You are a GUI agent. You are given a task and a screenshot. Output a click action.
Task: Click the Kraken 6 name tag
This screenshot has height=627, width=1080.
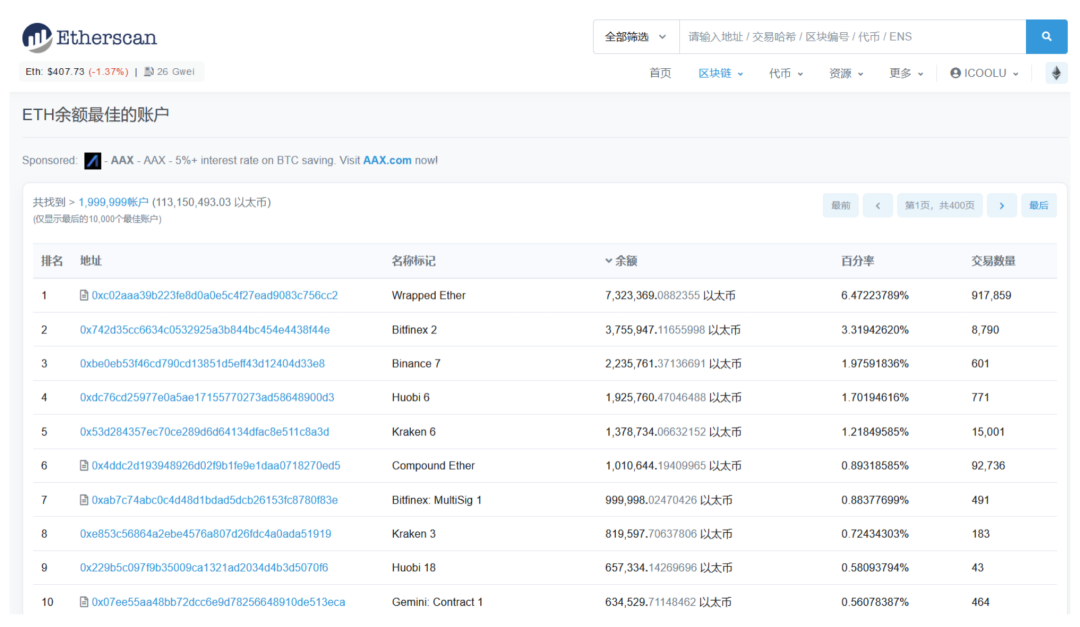(414, 432)
